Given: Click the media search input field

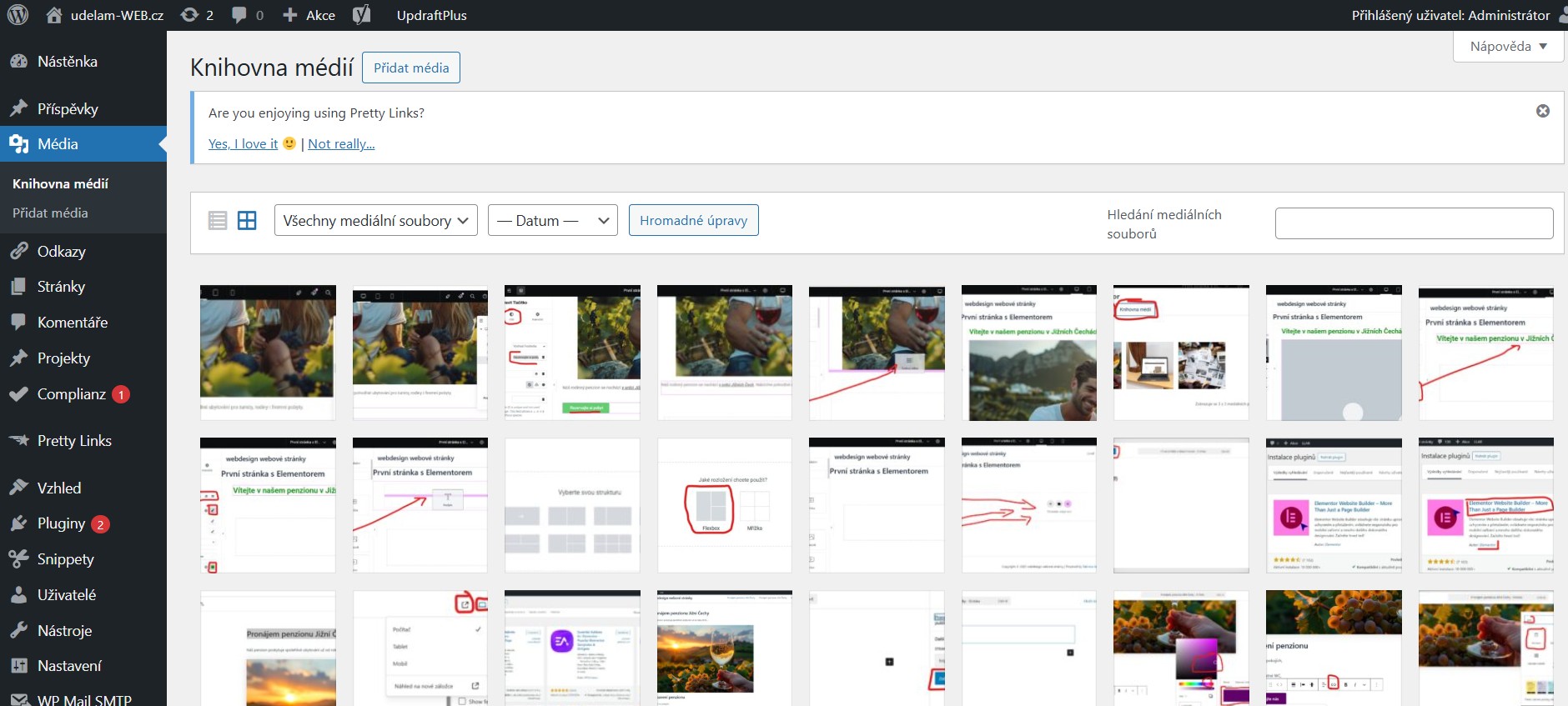Looking at the screenshot, I should pos(1414,223).
